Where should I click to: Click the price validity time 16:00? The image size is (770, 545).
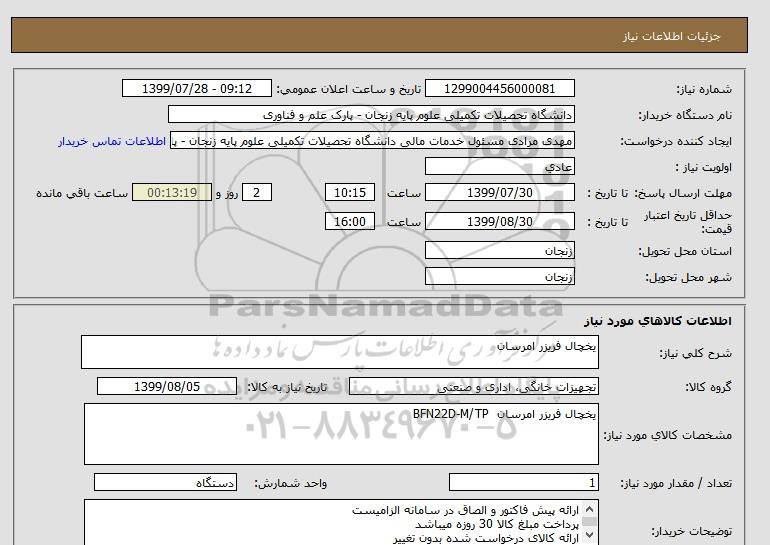click(350, 221)
